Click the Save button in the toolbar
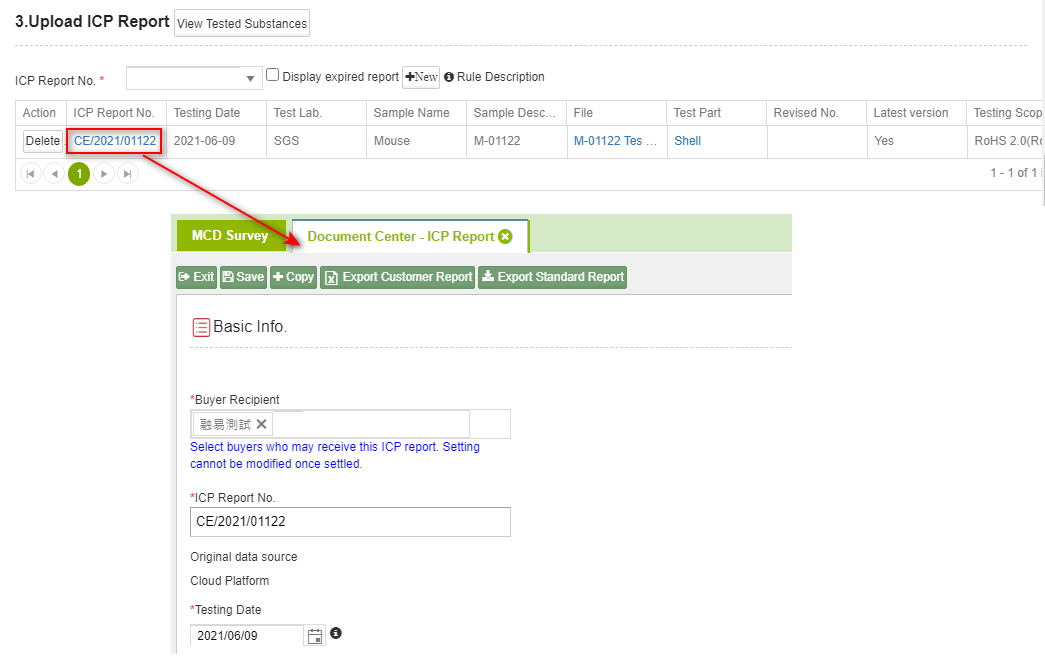The width and height of the screenshot is (1045, 657). [x=243, y=277]
